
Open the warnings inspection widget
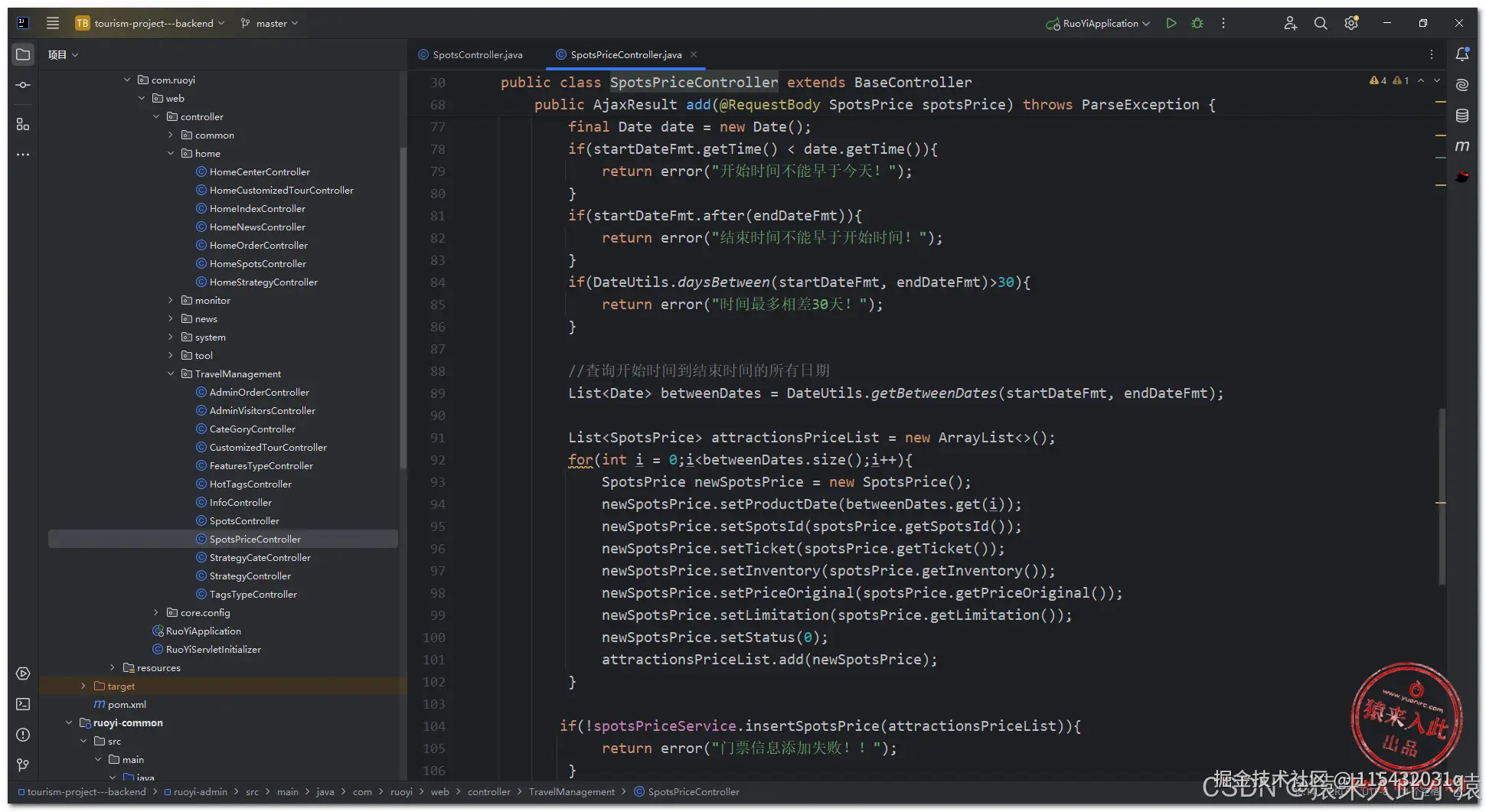coord(1389,80)
